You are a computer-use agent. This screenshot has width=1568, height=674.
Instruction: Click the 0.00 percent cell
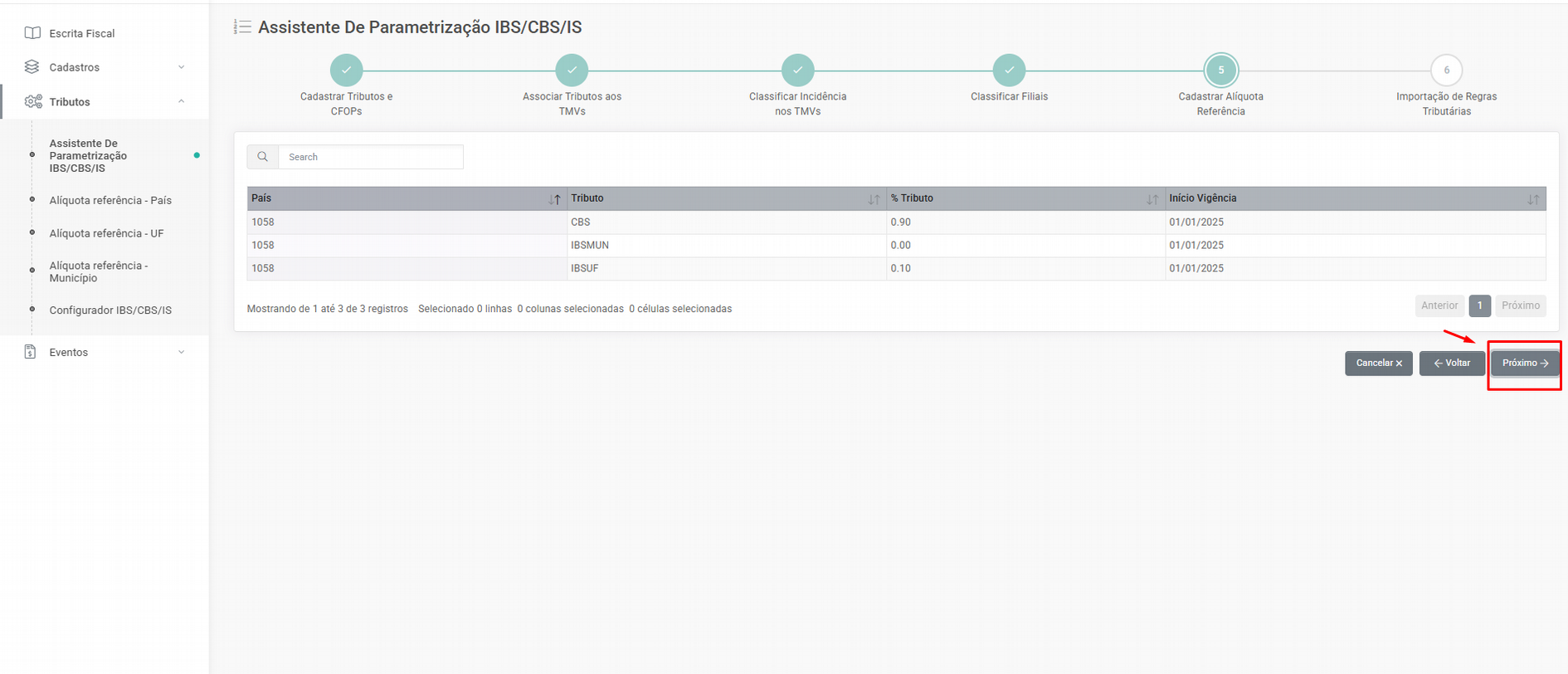[1026, 246]
